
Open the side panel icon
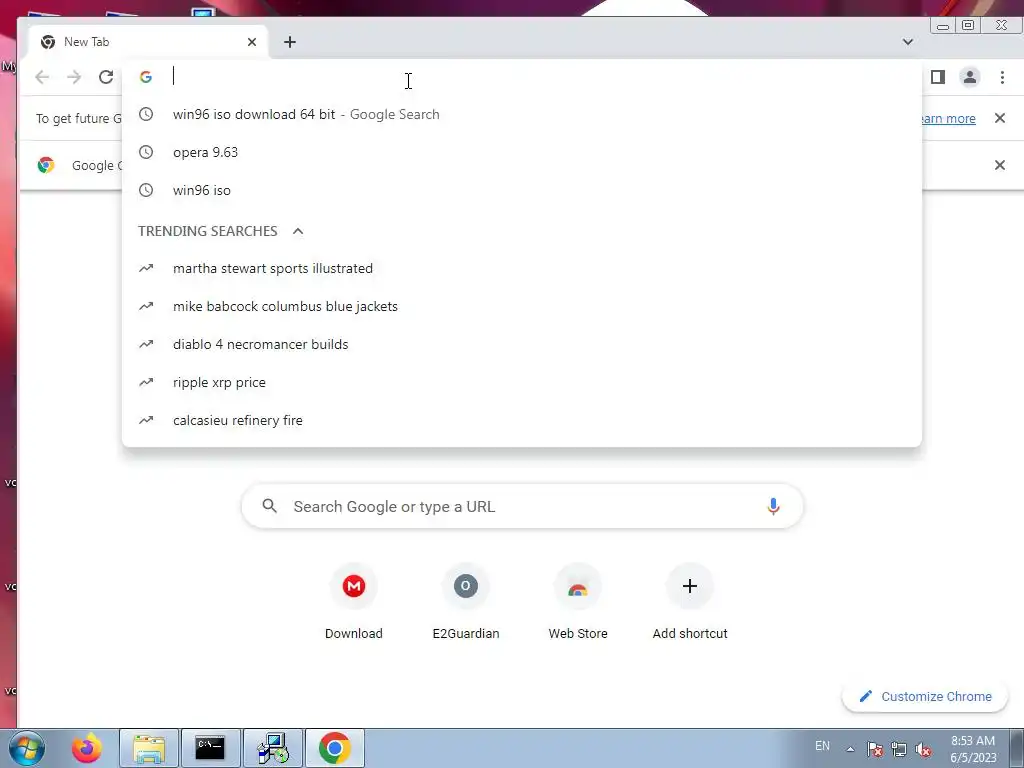pyautogui.click(x=938, y=77)
